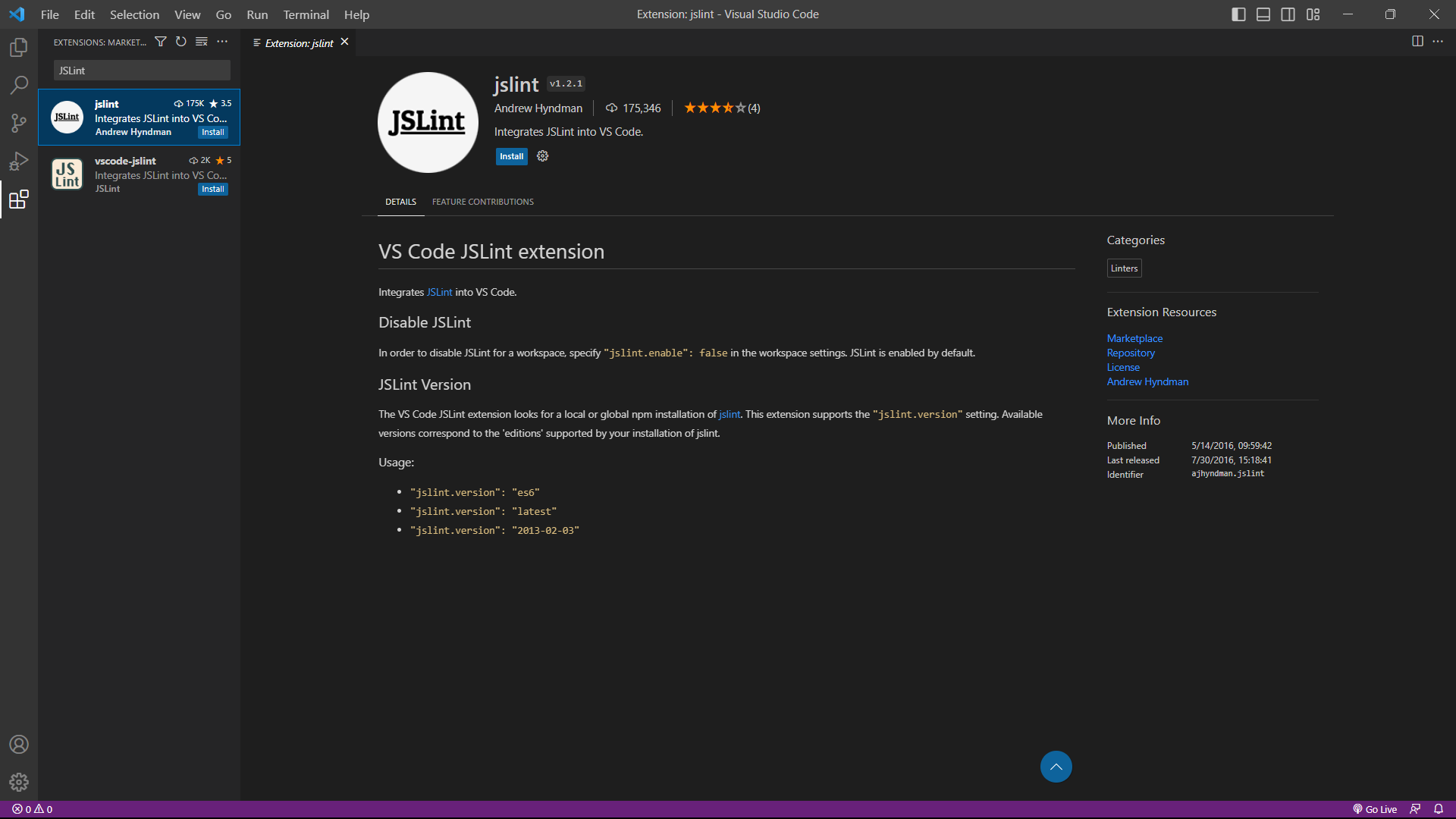Open editor More Actions ellipsis

[1438, 41]
